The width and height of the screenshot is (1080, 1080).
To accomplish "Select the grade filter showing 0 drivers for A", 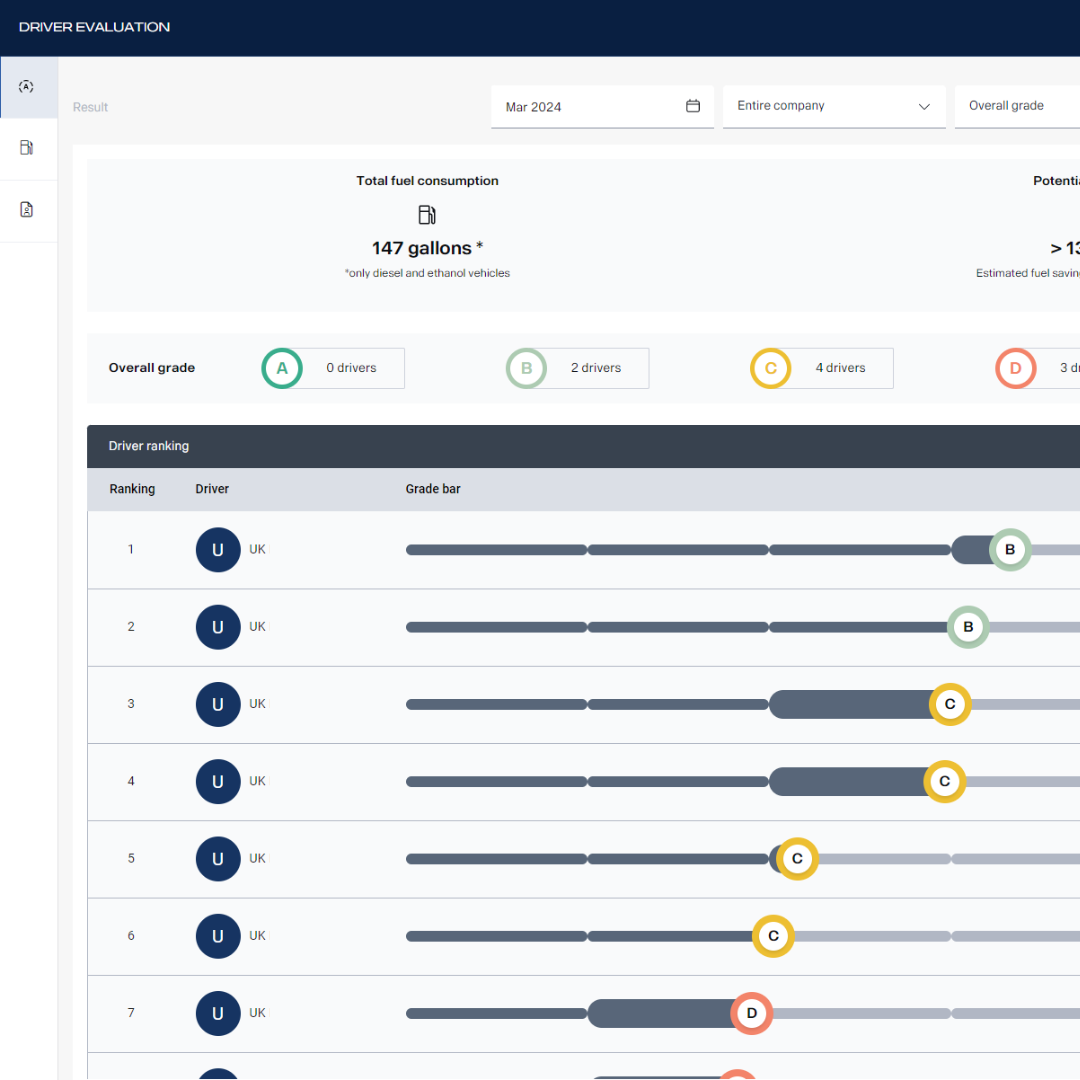I will click(x=331, y=368).
